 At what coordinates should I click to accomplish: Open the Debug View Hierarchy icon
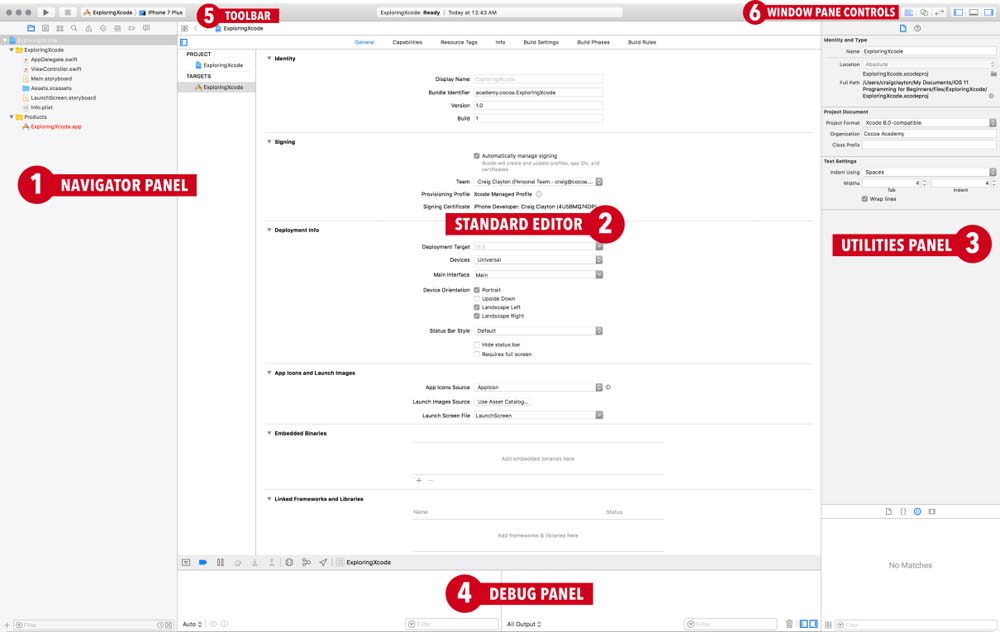pyautogui.click(x=289, y=562)
